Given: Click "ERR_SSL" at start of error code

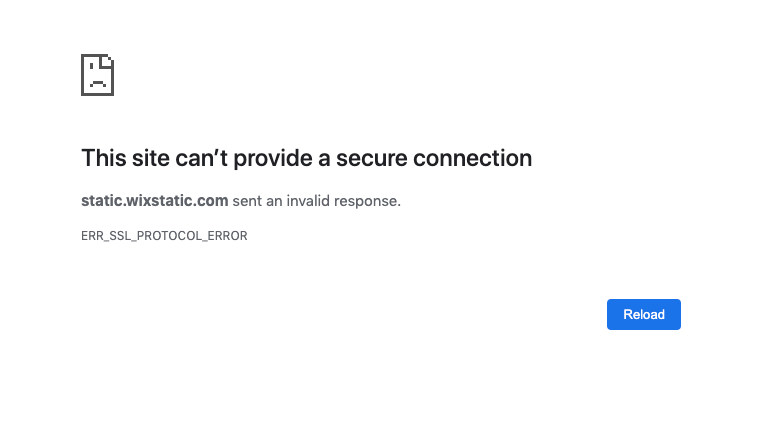Looking at the screenshot, I should pyautogui.click(x=103, y=236).
